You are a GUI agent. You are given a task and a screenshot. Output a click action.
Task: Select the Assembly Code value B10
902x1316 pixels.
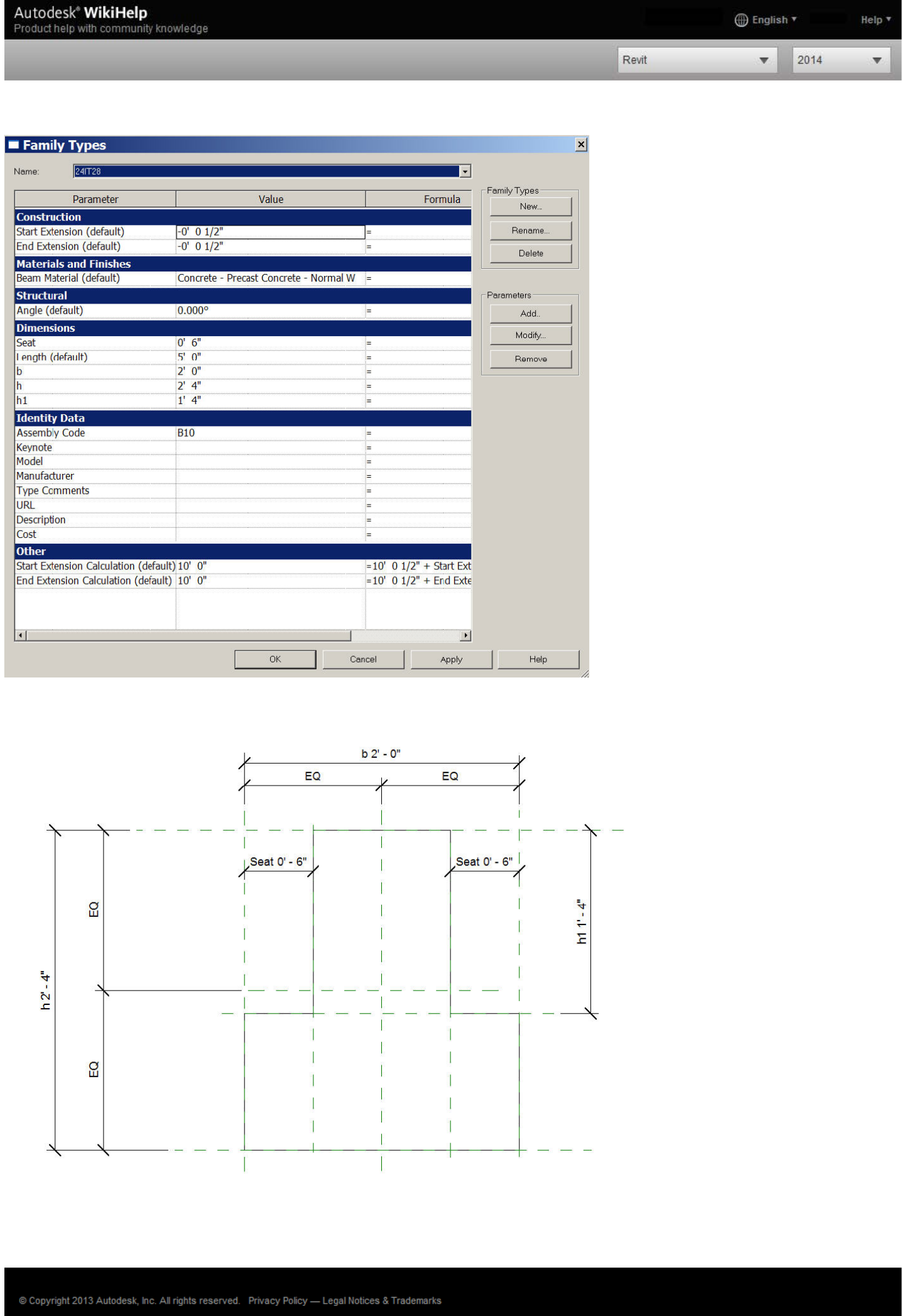tap(271, 433)
